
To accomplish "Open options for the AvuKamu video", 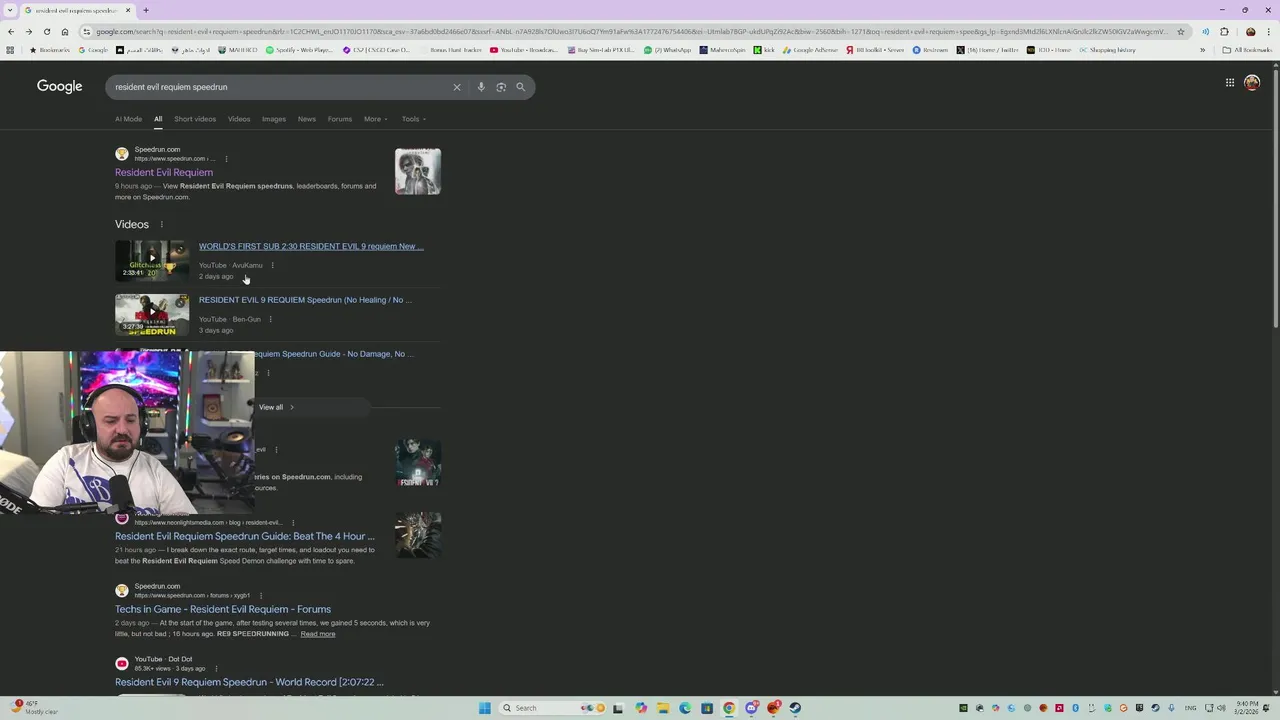I will [272, 265].
